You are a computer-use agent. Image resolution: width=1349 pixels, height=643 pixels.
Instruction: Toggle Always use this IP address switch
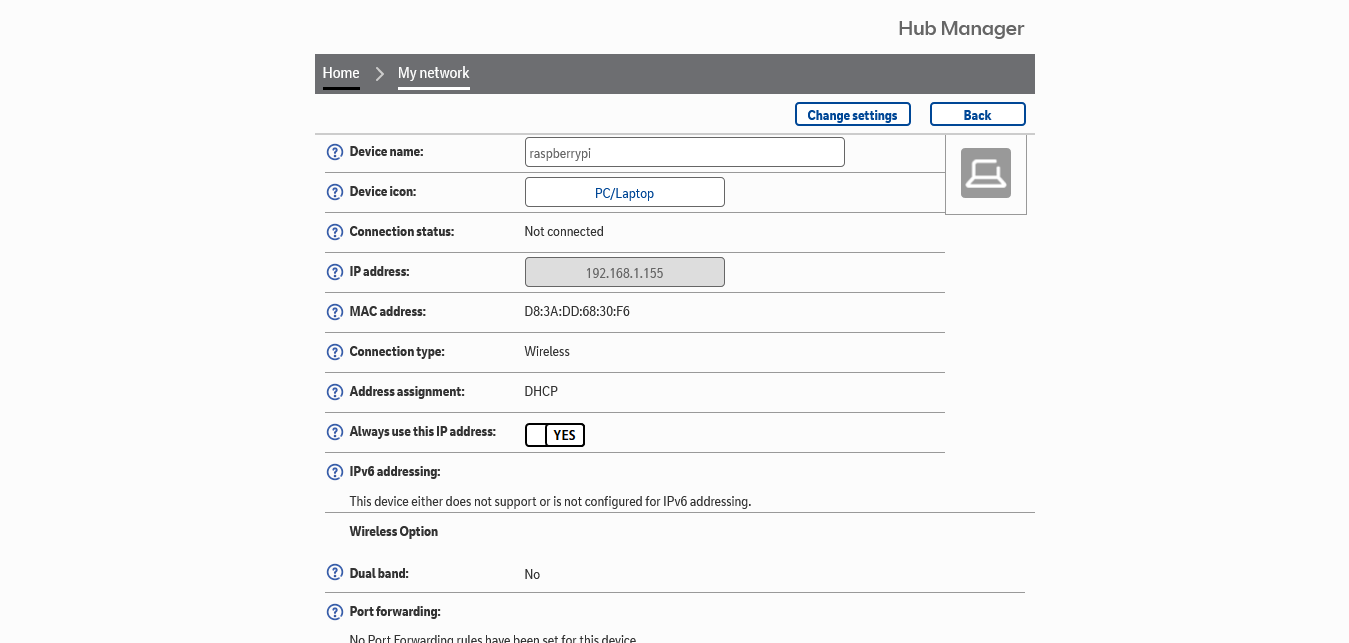pos(555,435)
